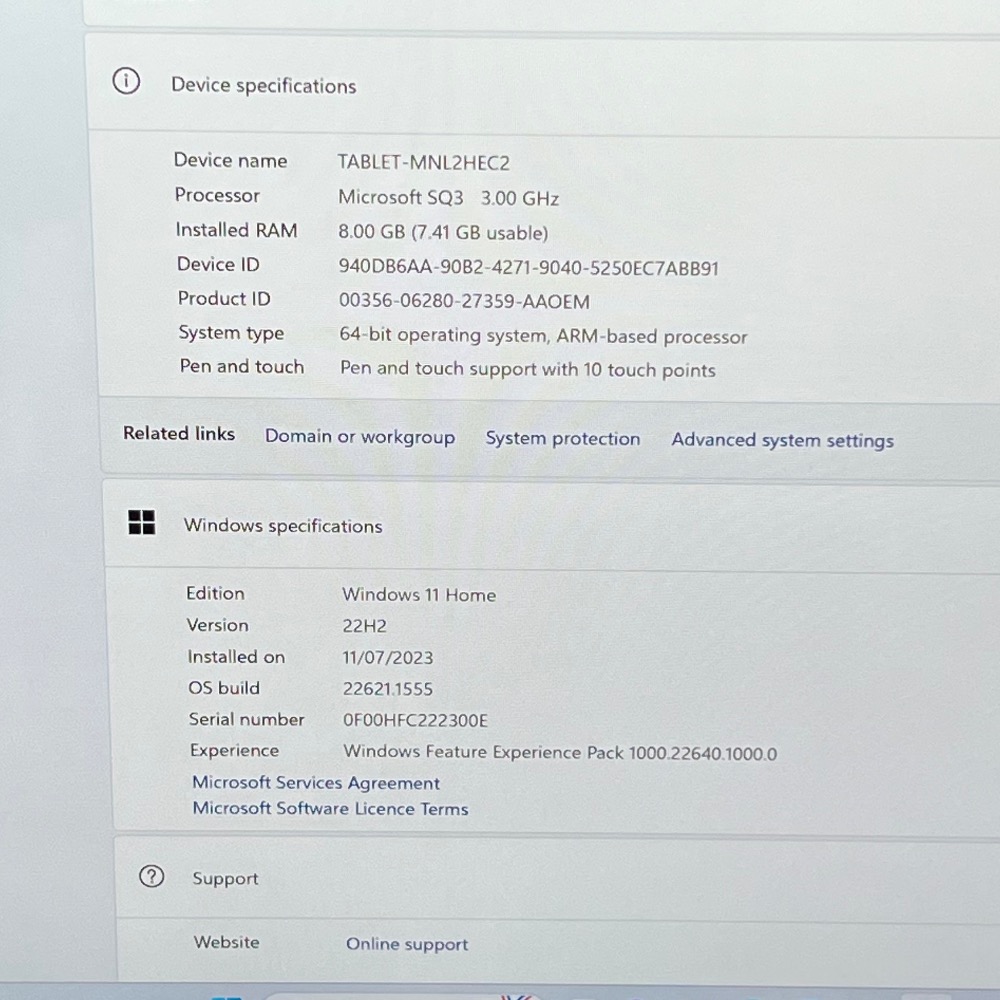This screenshot has height=1000, width=1000.
Task: Select serial number 0F00HFC222300E
Action: click(x=415, y=720)
